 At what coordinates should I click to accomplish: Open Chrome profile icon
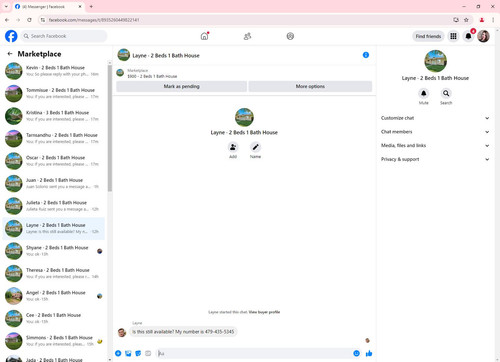click(x=482, y=20)
